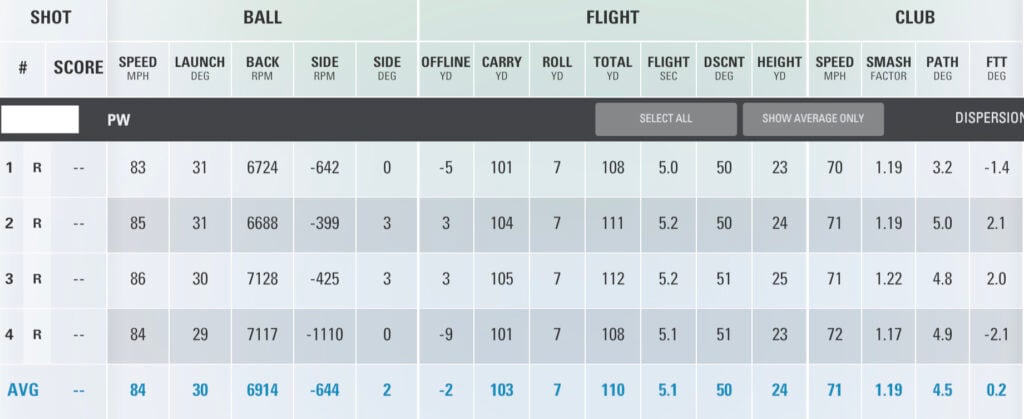Sort by ball SPEED MPH column
The image size is (1024, 419).
pyautogui.click(x=137, y=67)
